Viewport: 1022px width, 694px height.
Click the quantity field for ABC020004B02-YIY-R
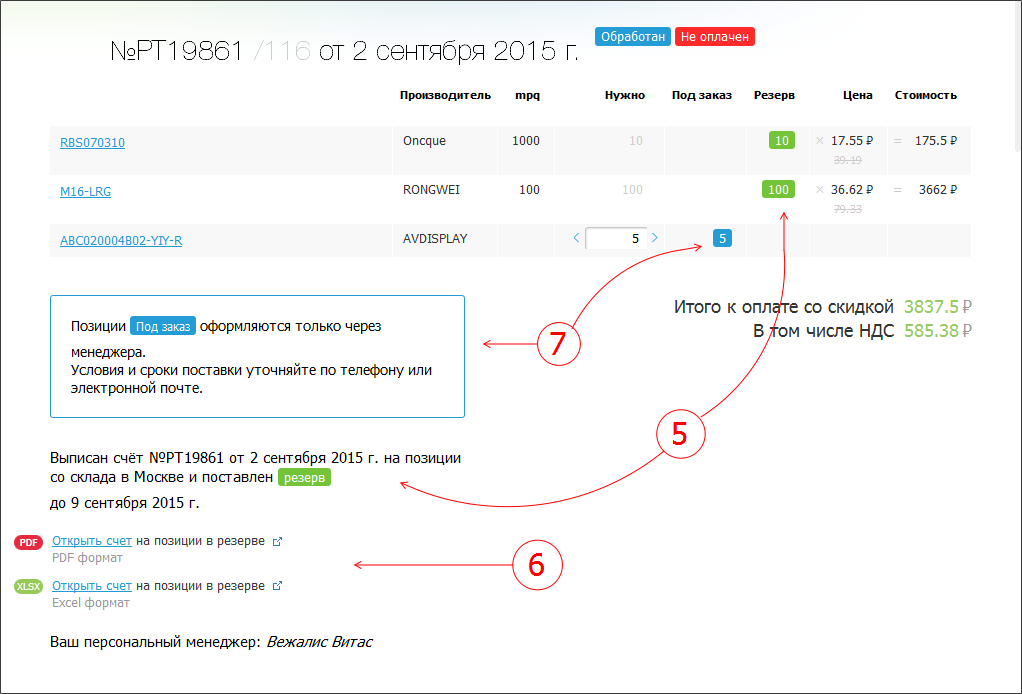point(616,239)
